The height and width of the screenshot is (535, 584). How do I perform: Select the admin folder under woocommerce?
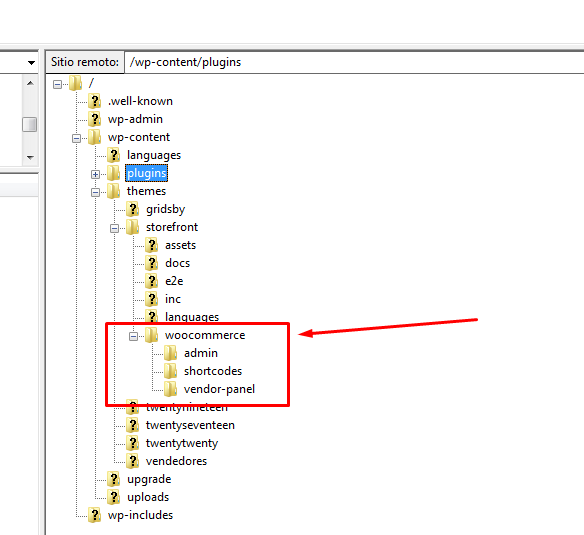coord(201,353)
